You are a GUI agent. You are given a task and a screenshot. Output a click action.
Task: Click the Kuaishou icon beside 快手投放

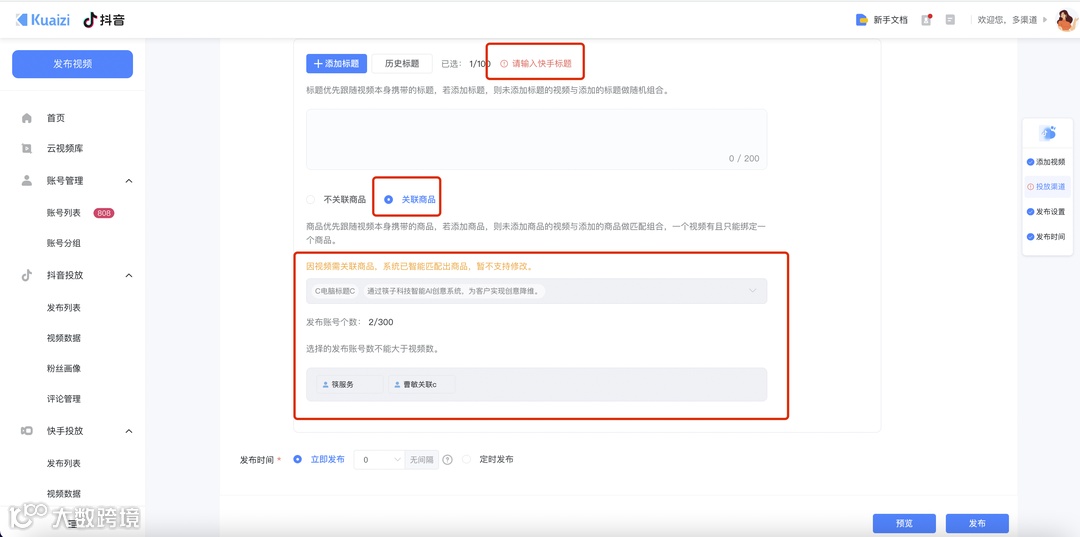point(27,431)
